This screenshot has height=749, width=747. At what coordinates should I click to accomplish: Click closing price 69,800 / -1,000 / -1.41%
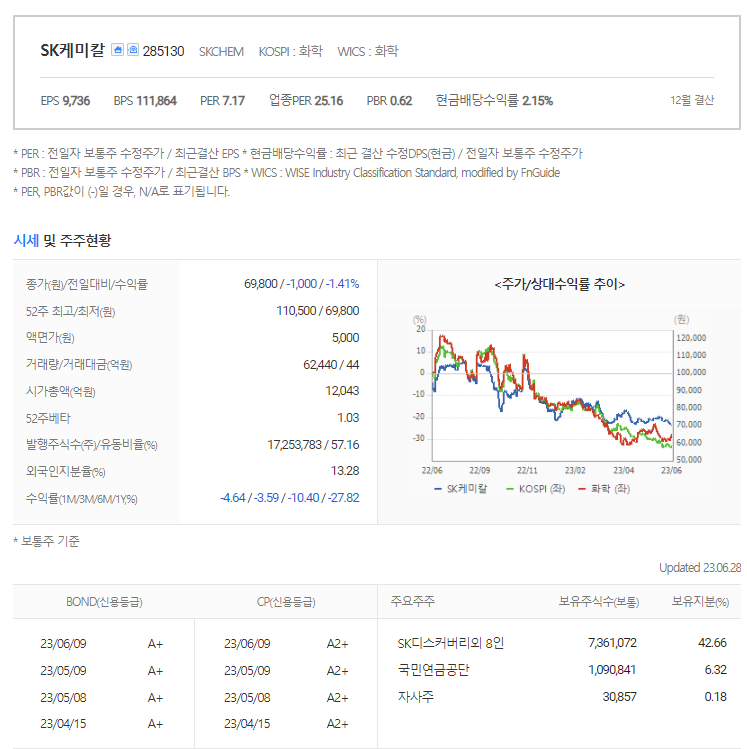tap(301, 284)
